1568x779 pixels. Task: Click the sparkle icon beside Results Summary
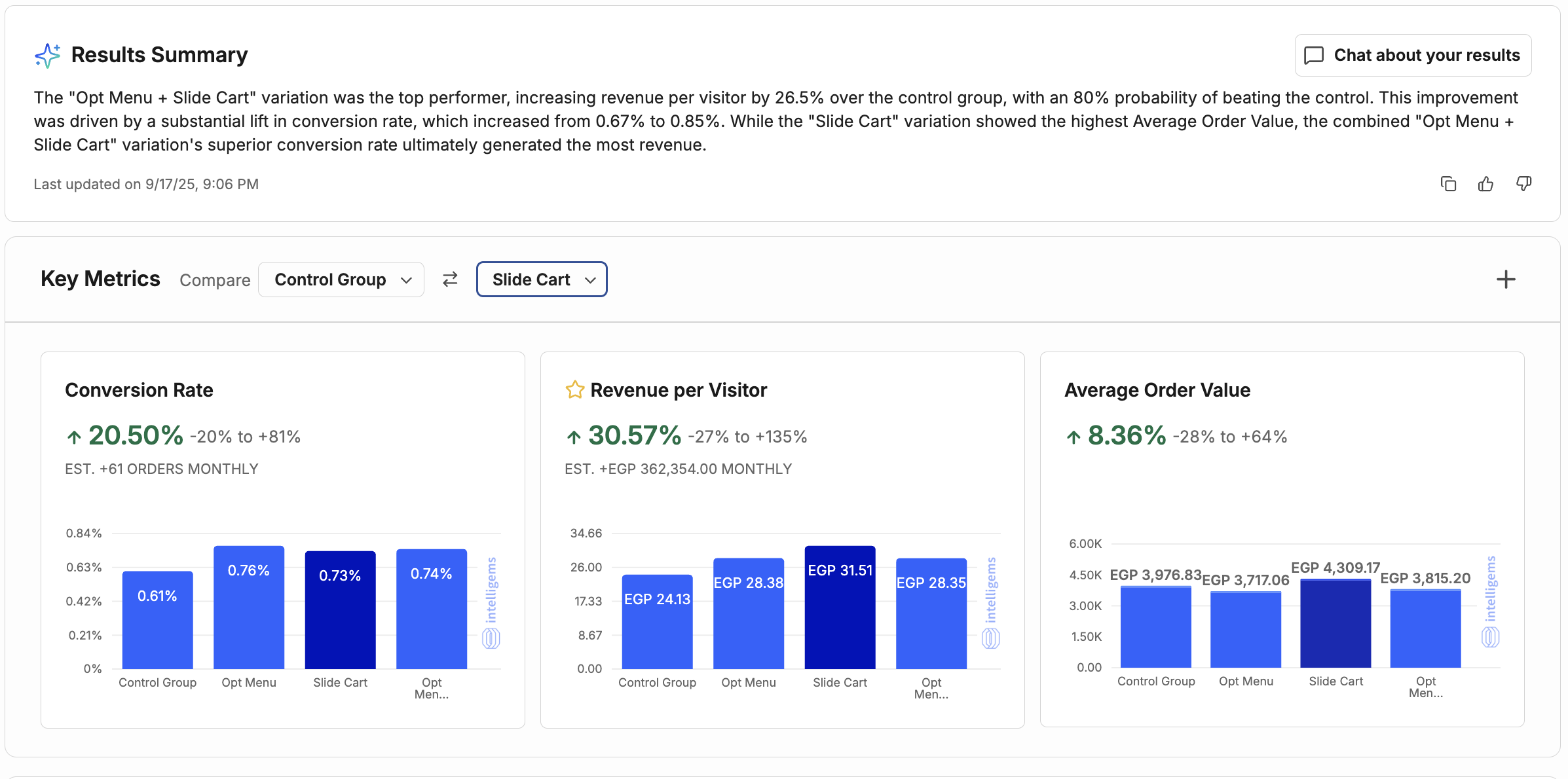pyautogui.click(x=47, y=56)
